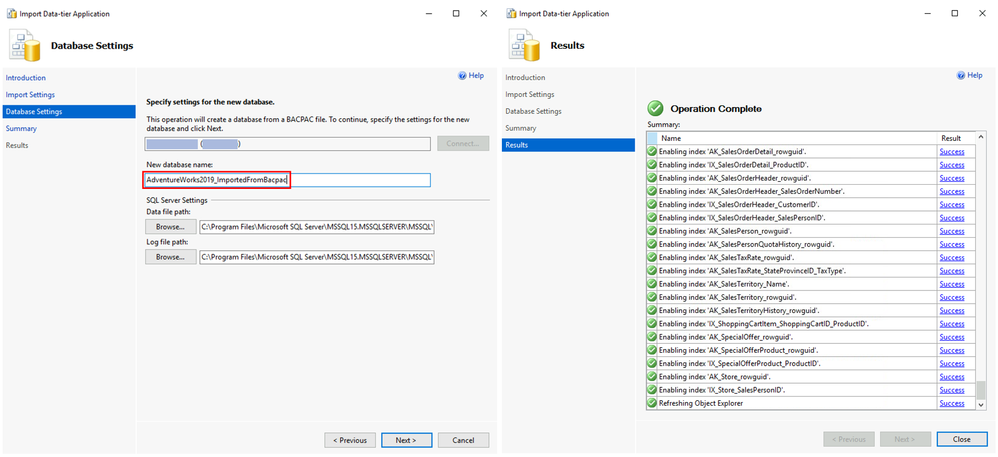The image size is (998, 457).
Task: Select Results step in right window sidebar
Action: 517,145
